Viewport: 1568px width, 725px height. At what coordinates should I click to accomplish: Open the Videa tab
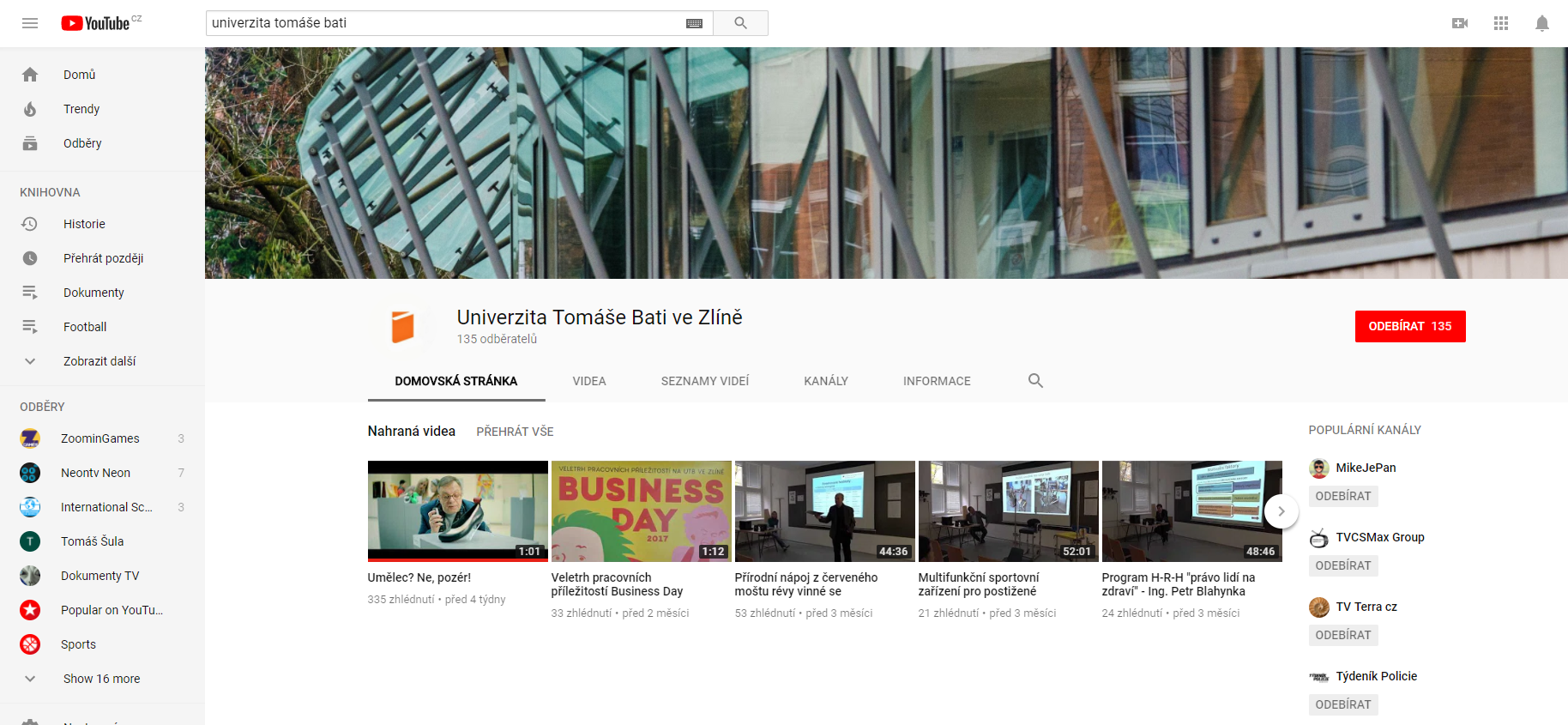point(589,381)
